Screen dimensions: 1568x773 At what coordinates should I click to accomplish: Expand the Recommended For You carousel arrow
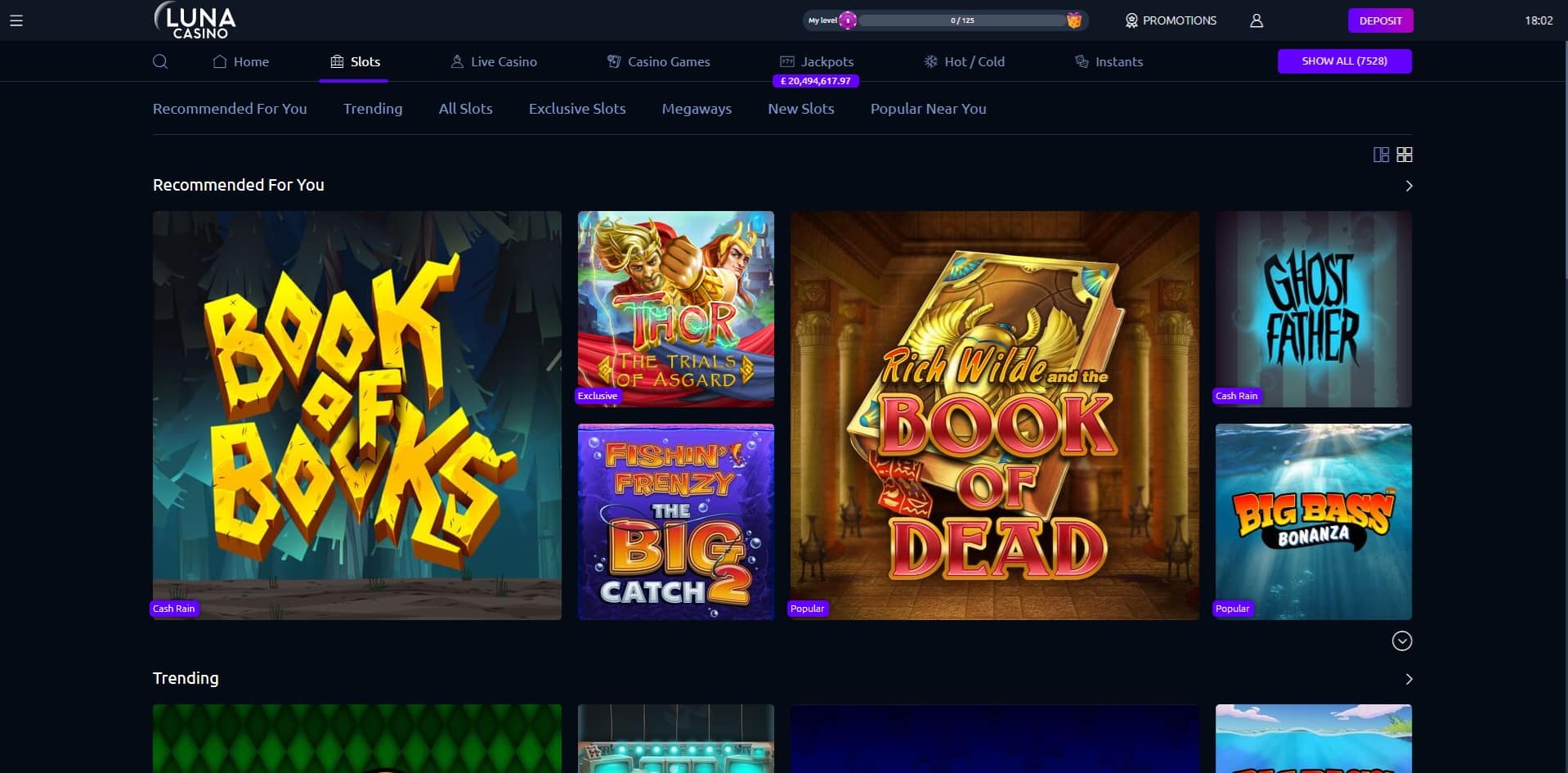(1408, 186)
